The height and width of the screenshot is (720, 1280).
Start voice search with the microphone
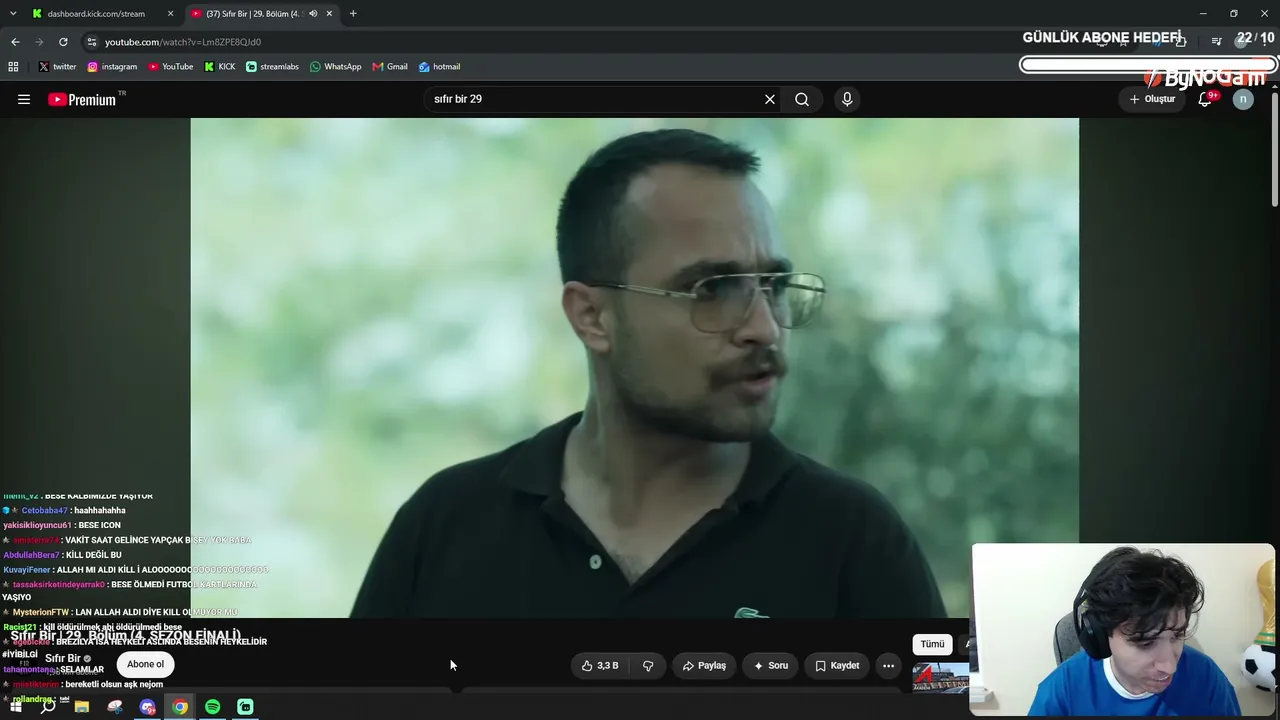coord(847,99)
